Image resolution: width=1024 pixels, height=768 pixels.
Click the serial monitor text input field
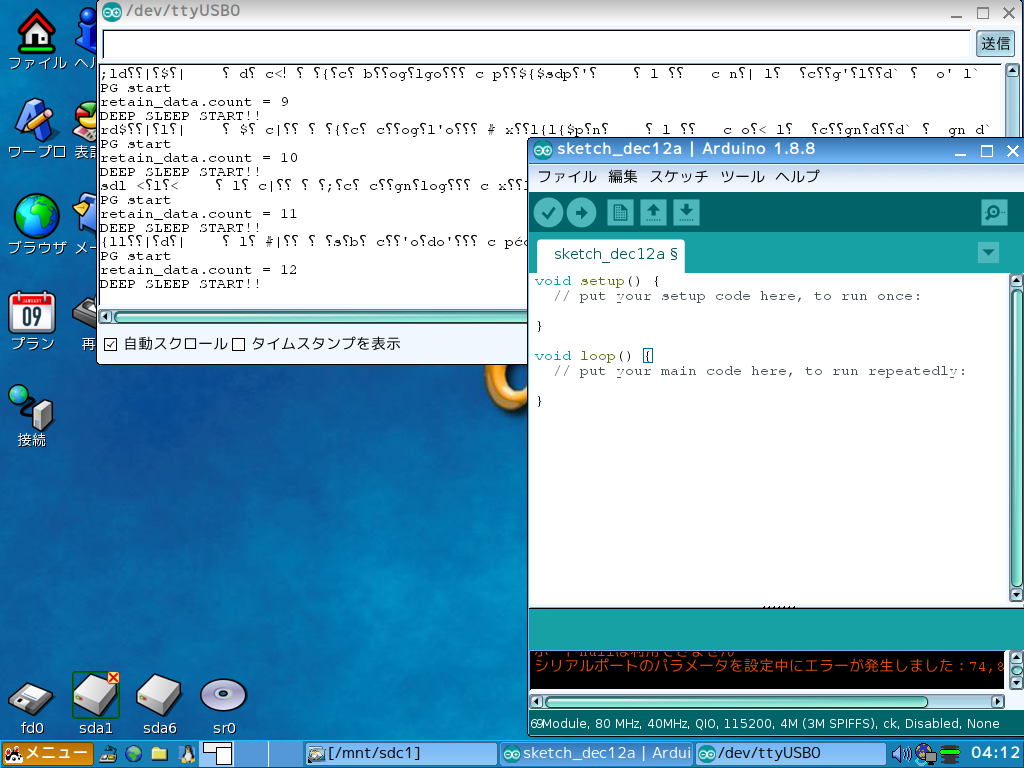click(x=536, y=44)
